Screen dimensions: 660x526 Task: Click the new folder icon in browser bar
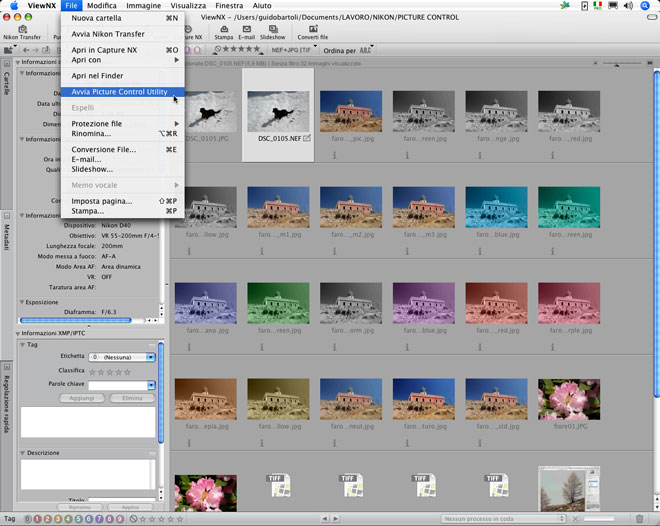[8, 50]
